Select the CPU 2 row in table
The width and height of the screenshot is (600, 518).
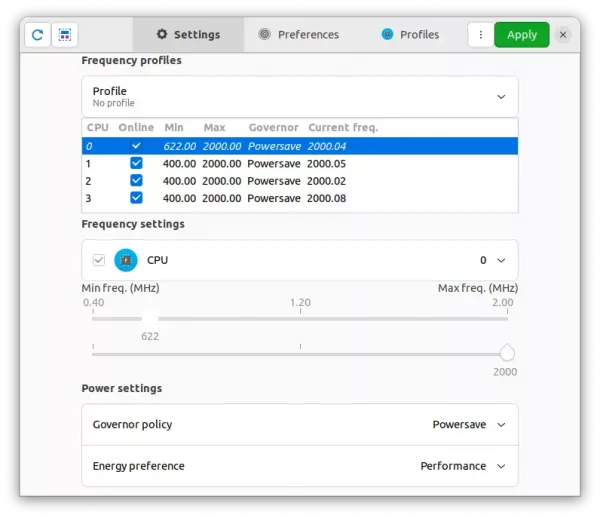[300, 181]
